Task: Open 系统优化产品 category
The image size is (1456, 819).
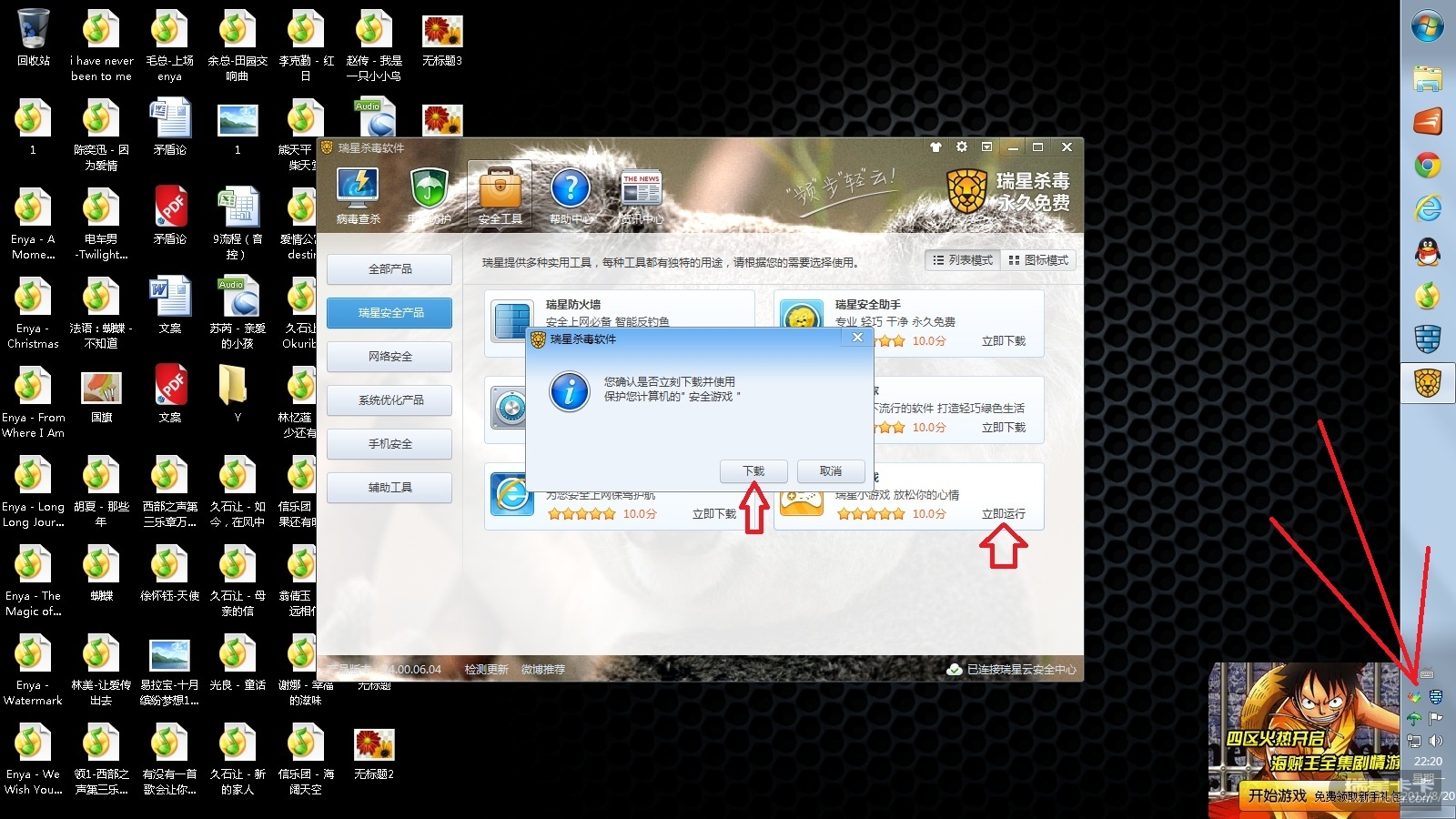Action: tap(389, 400)
